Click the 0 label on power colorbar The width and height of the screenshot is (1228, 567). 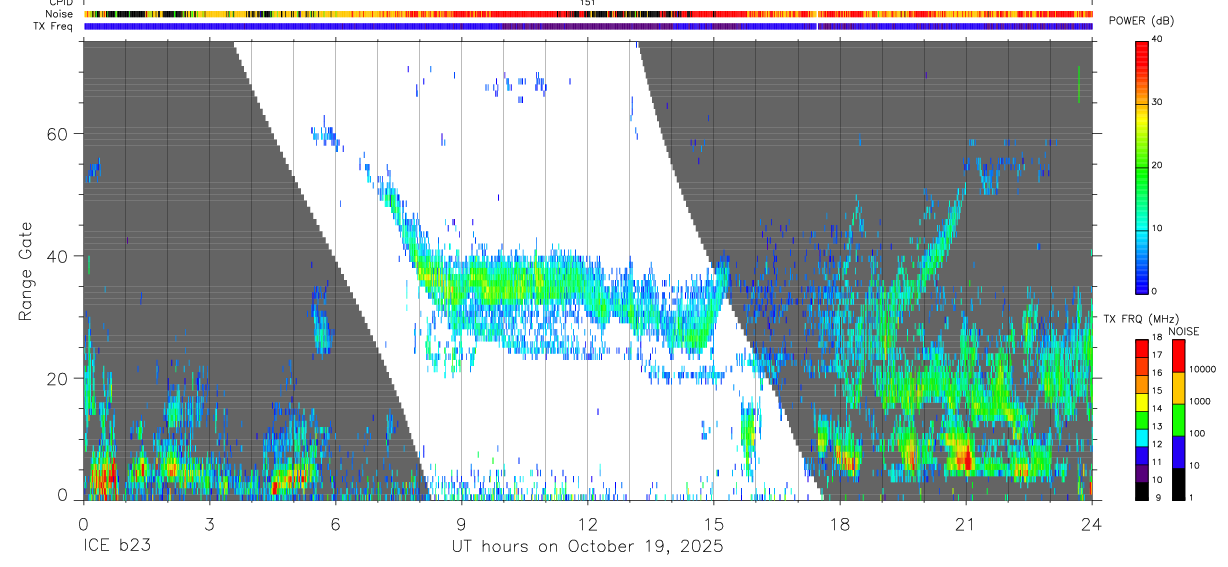(x=1154, y=291)
